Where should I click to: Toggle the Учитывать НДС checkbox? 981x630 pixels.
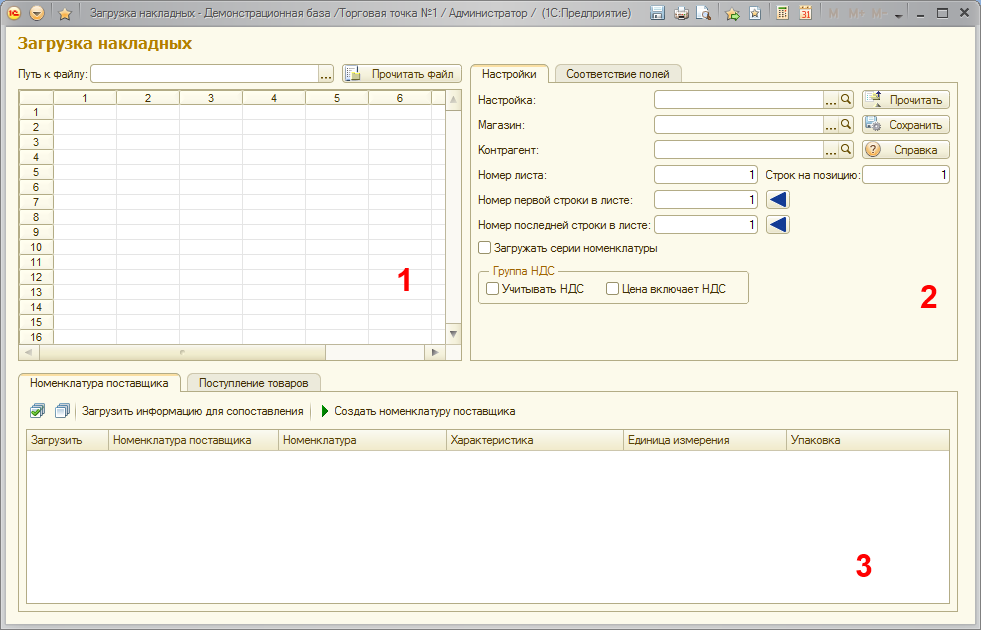(492, 289)
